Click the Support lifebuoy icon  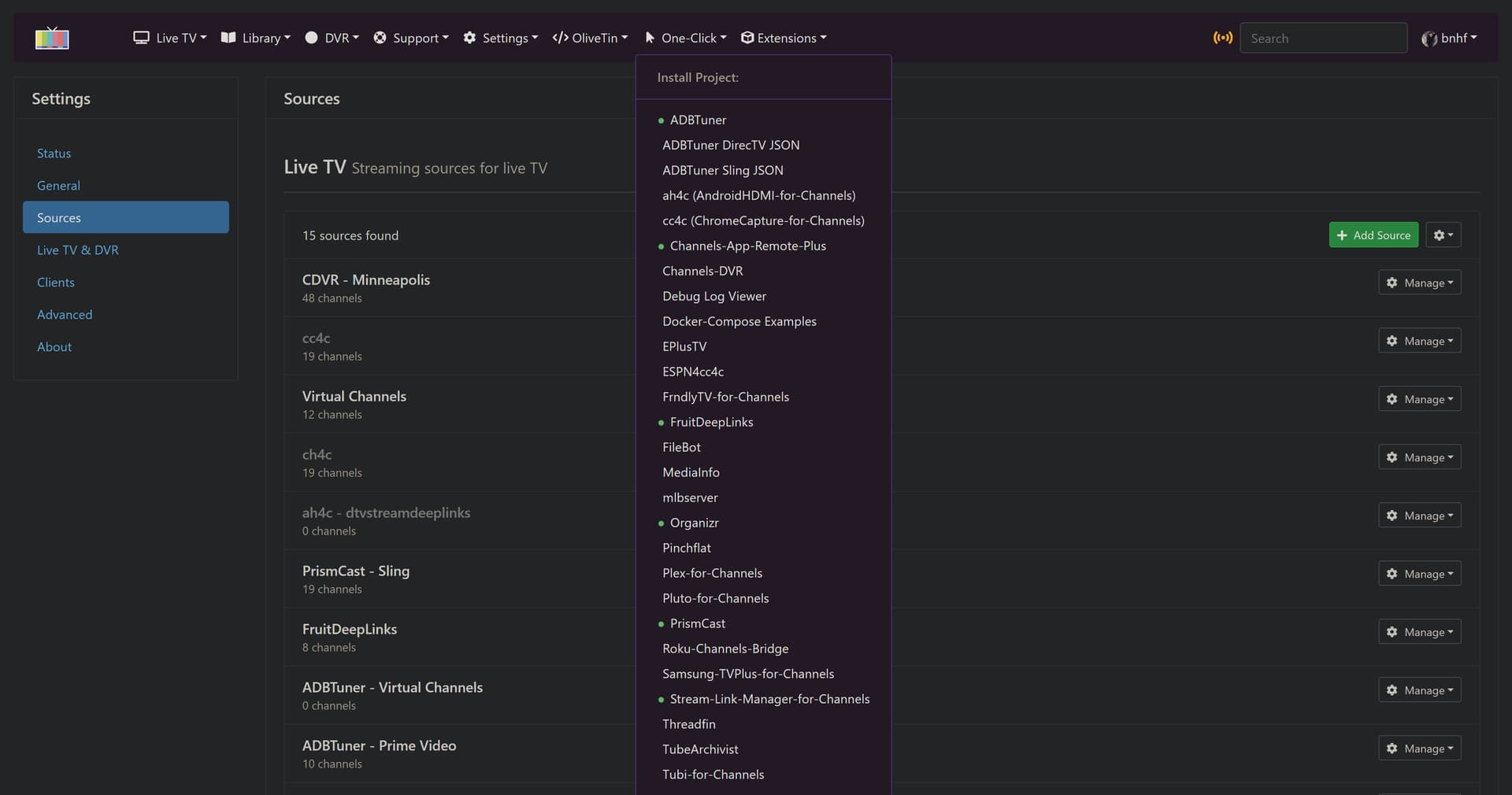(380, 38)
